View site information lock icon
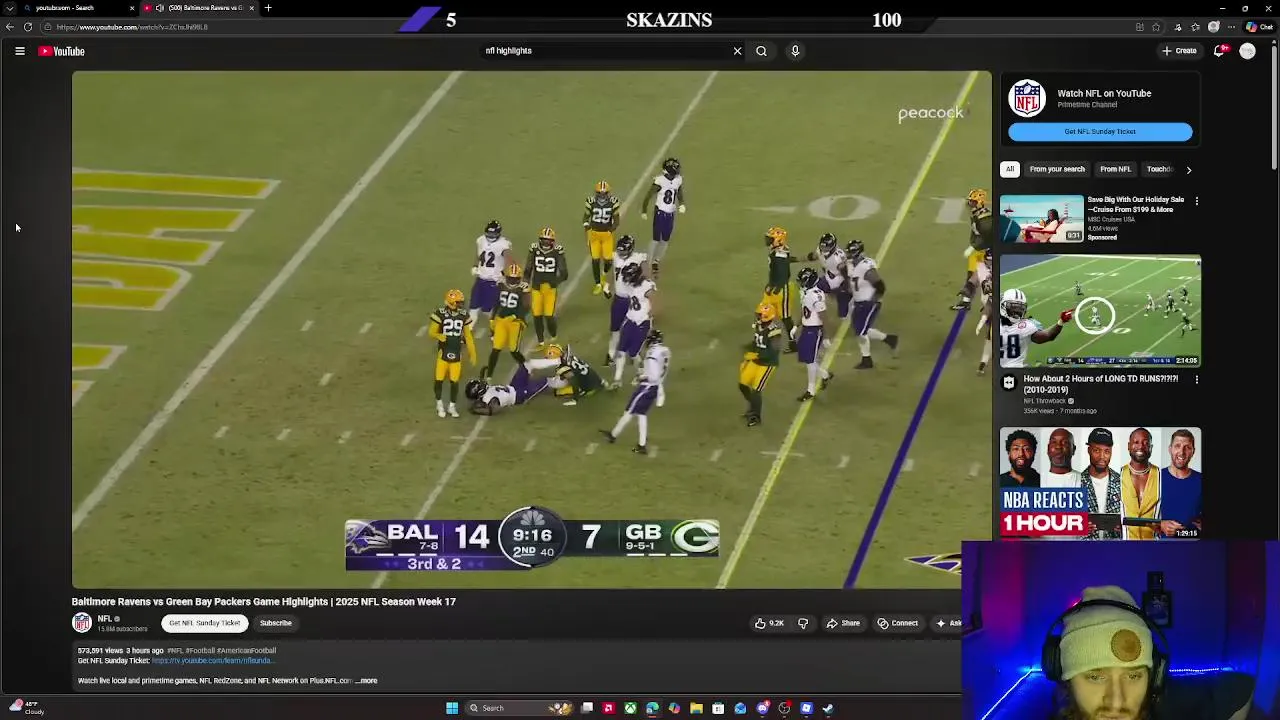Image resolution: width=1280 pixels, height=720 pixels. [x=49, y=27]
